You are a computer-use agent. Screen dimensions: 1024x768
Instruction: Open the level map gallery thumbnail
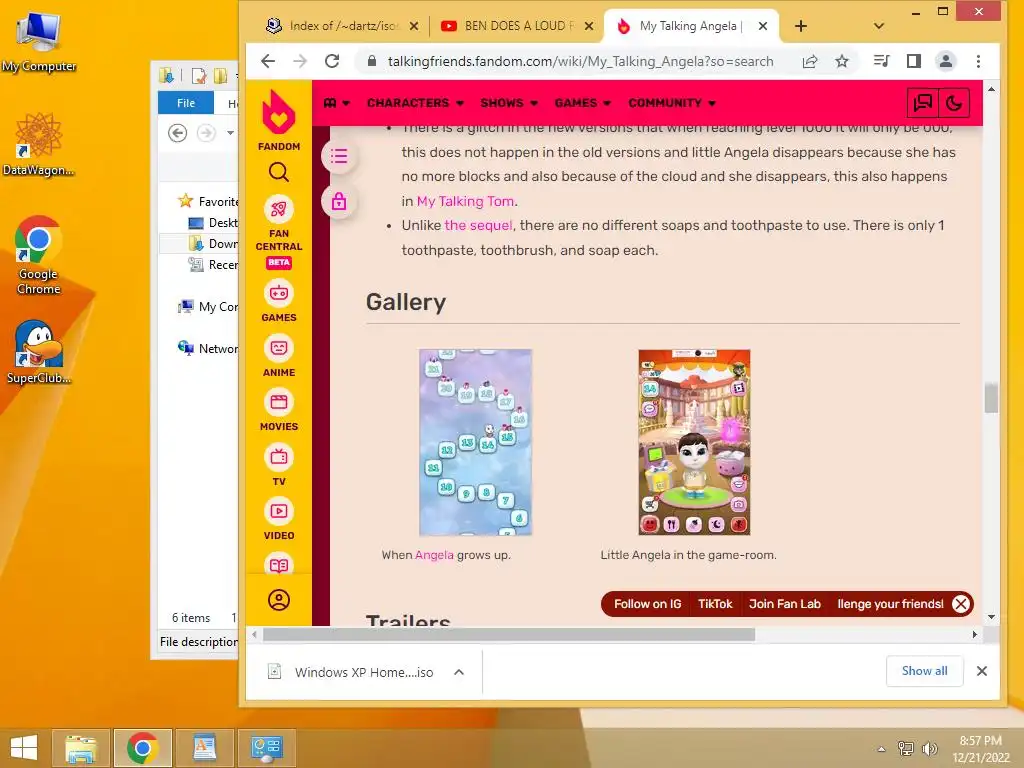coord(475,442)
